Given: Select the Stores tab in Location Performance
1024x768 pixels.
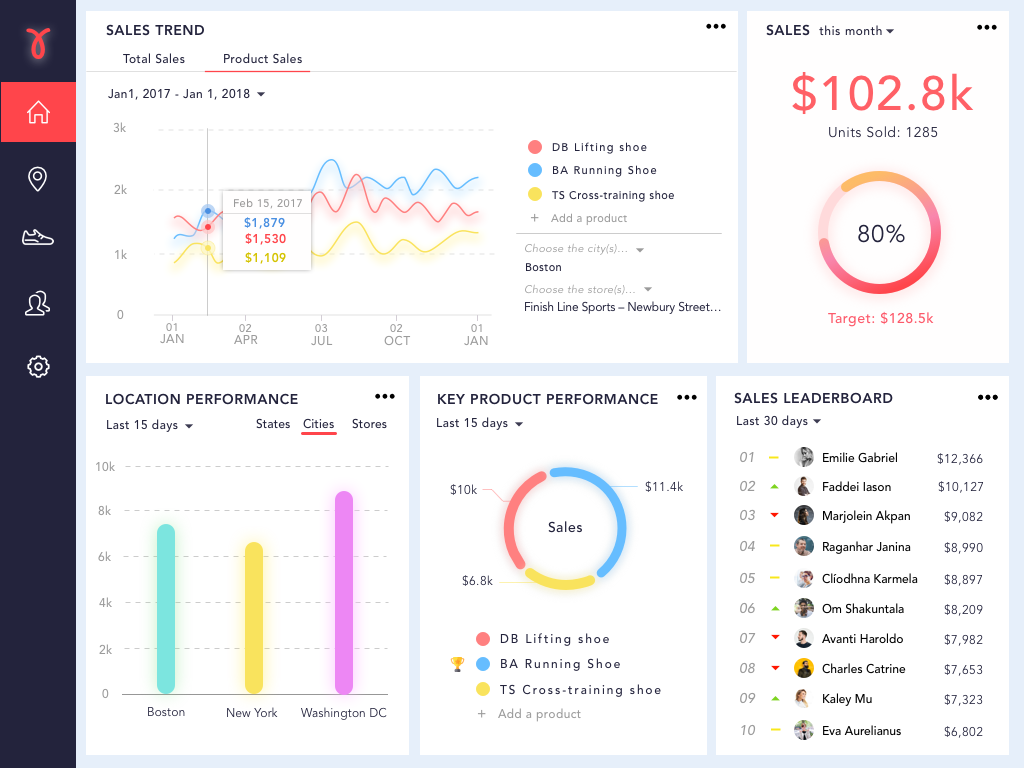Looking at the screenshot, I should point(370,424).
